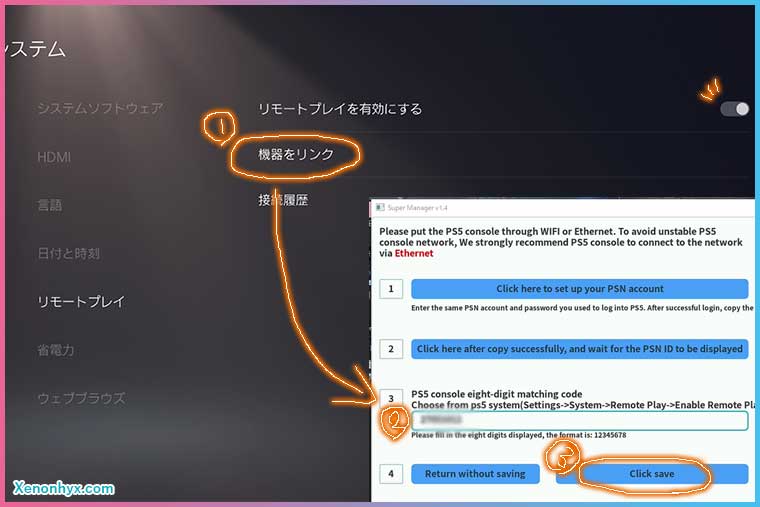Click the 'Enter the same PSN account' note

pyautogui.click(x=583, y=308)
